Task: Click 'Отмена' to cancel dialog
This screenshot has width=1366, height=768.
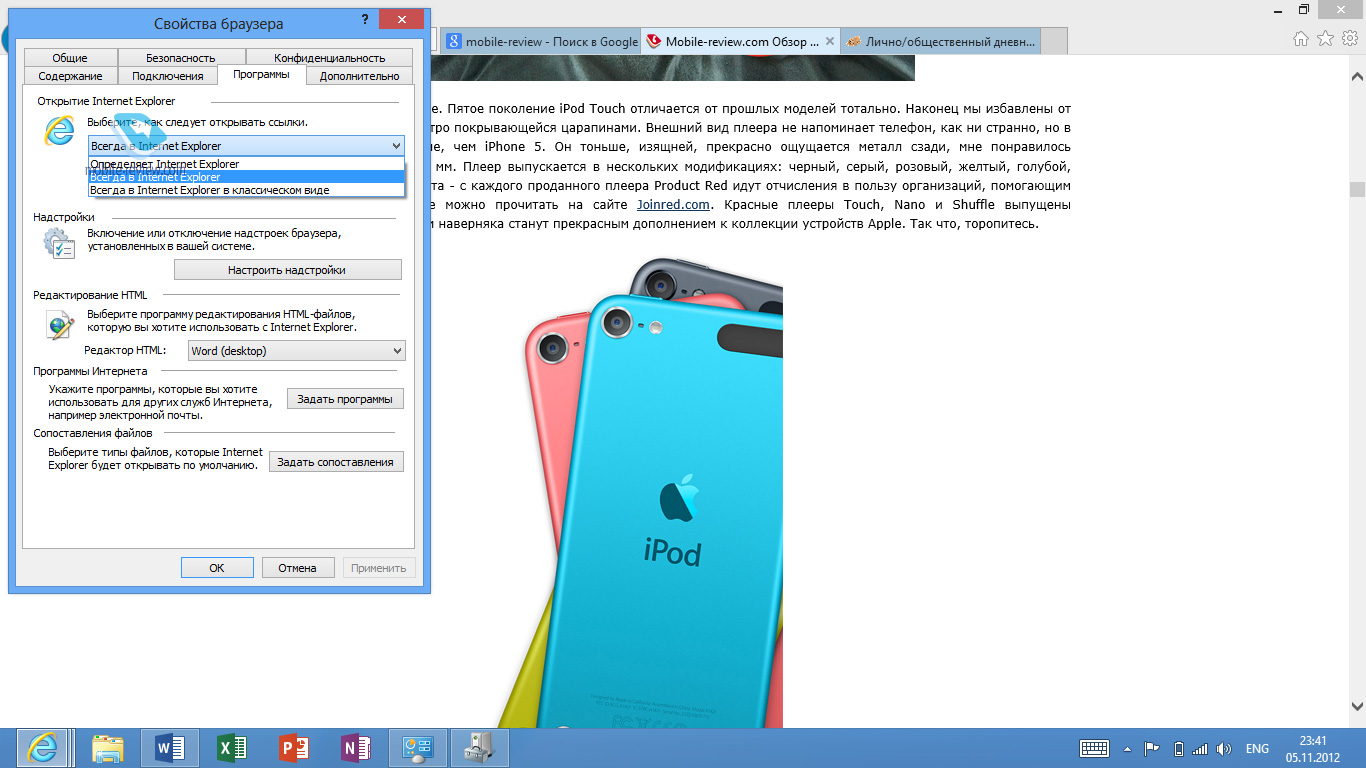Action: [298, 568]
